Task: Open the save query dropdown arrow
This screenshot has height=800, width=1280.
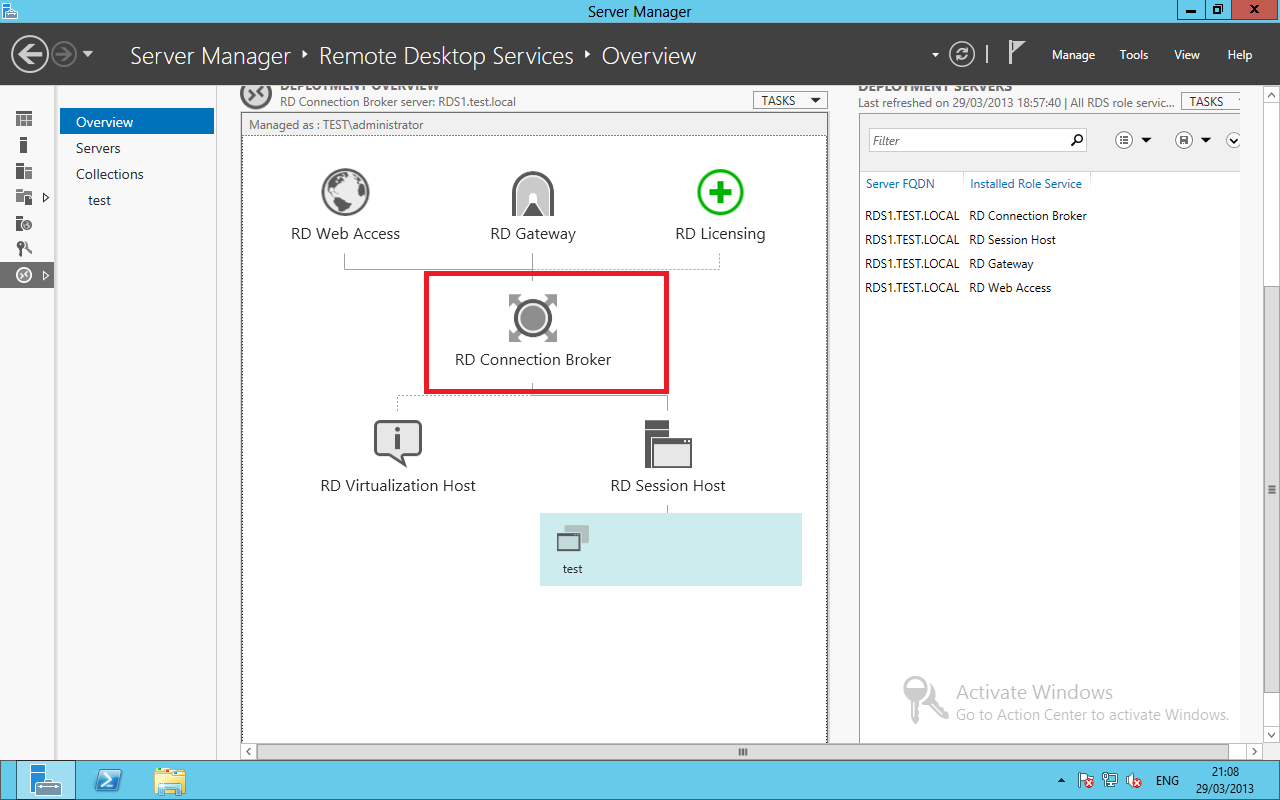Action: 1206,140
